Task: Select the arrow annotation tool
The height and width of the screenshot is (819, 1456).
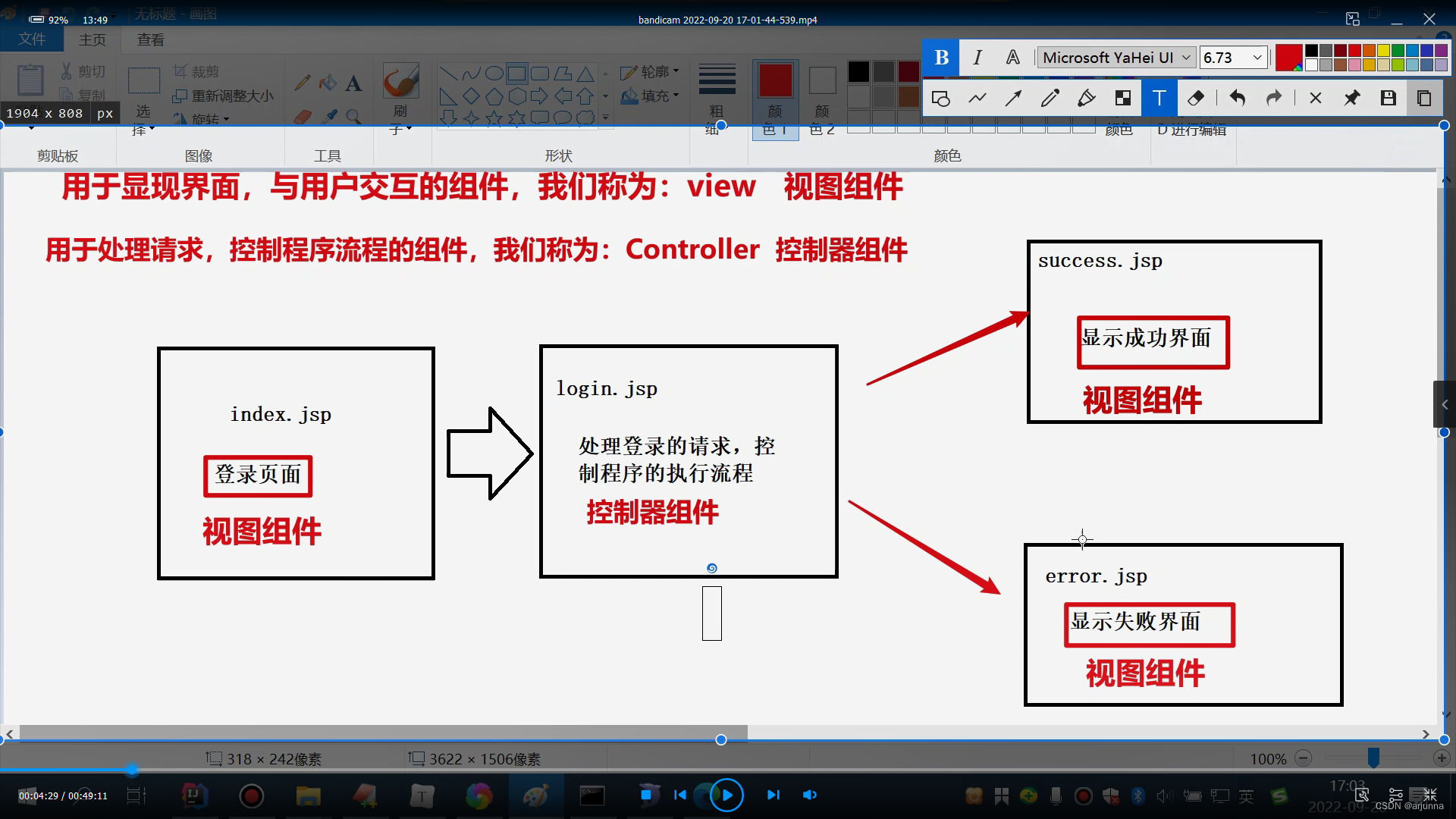Action: click(1013, 98)
